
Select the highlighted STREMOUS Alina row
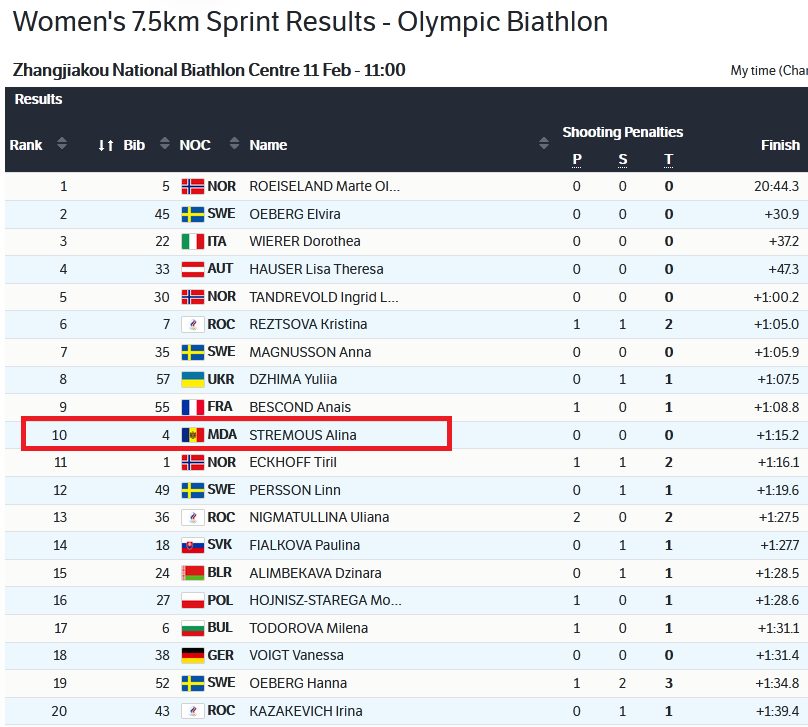[237, 434]
